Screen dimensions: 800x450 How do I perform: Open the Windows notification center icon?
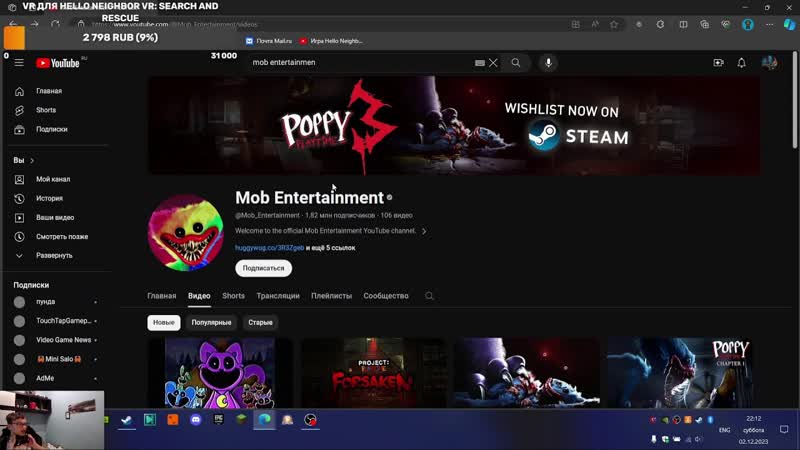coord(784,430)
